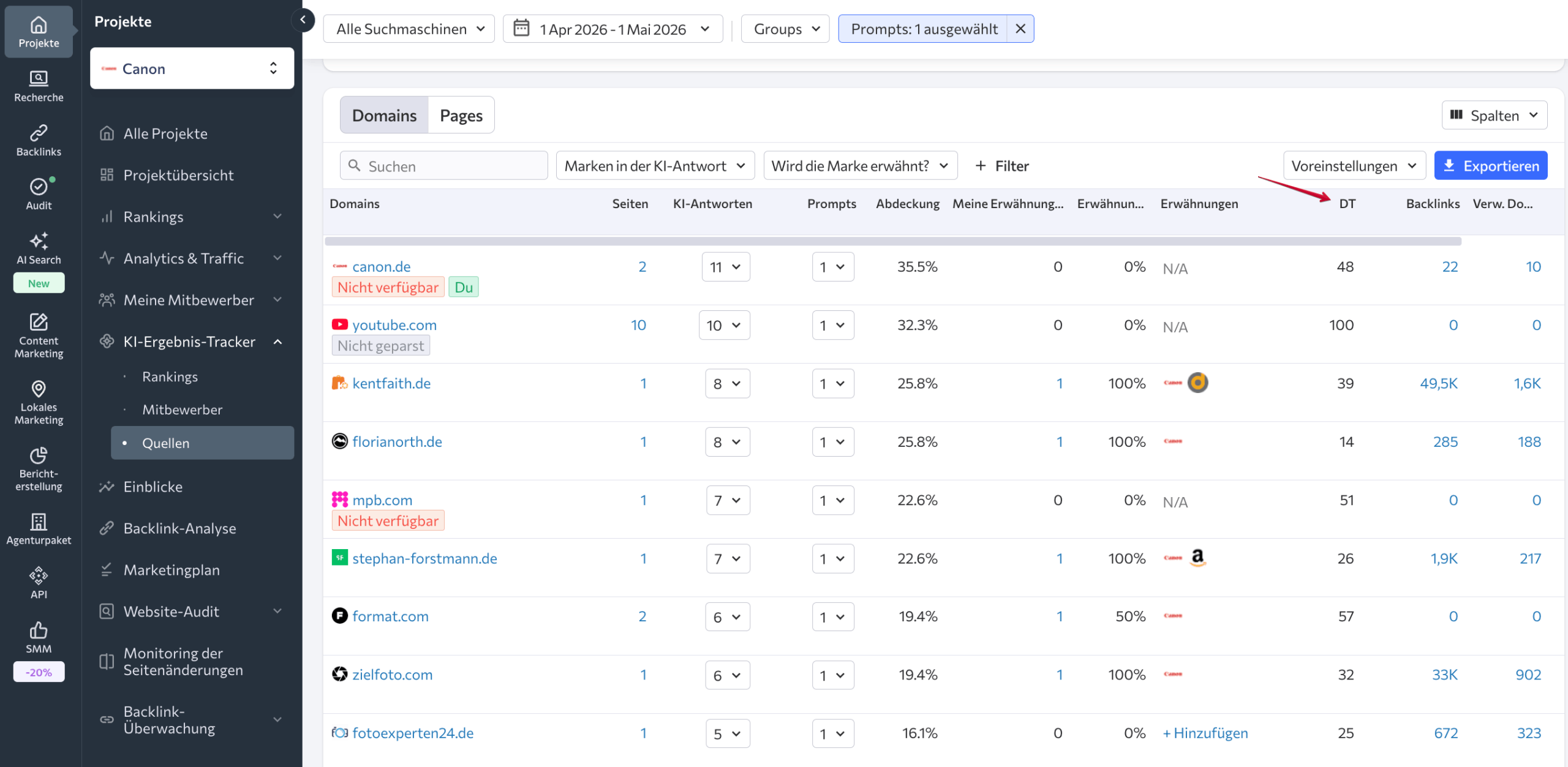Click the YouTube favicon in youtube.com row
Viewport: 1568px width, 767px height.
(339, 324)
